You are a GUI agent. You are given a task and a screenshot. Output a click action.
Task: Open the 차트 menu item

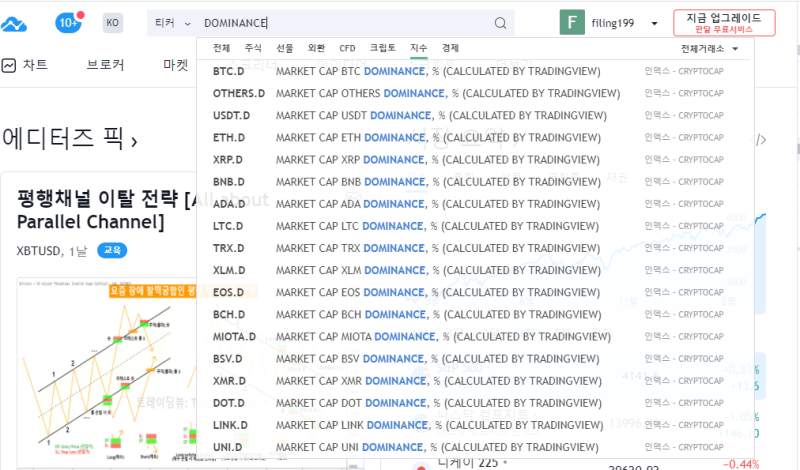tap(24, 65)
